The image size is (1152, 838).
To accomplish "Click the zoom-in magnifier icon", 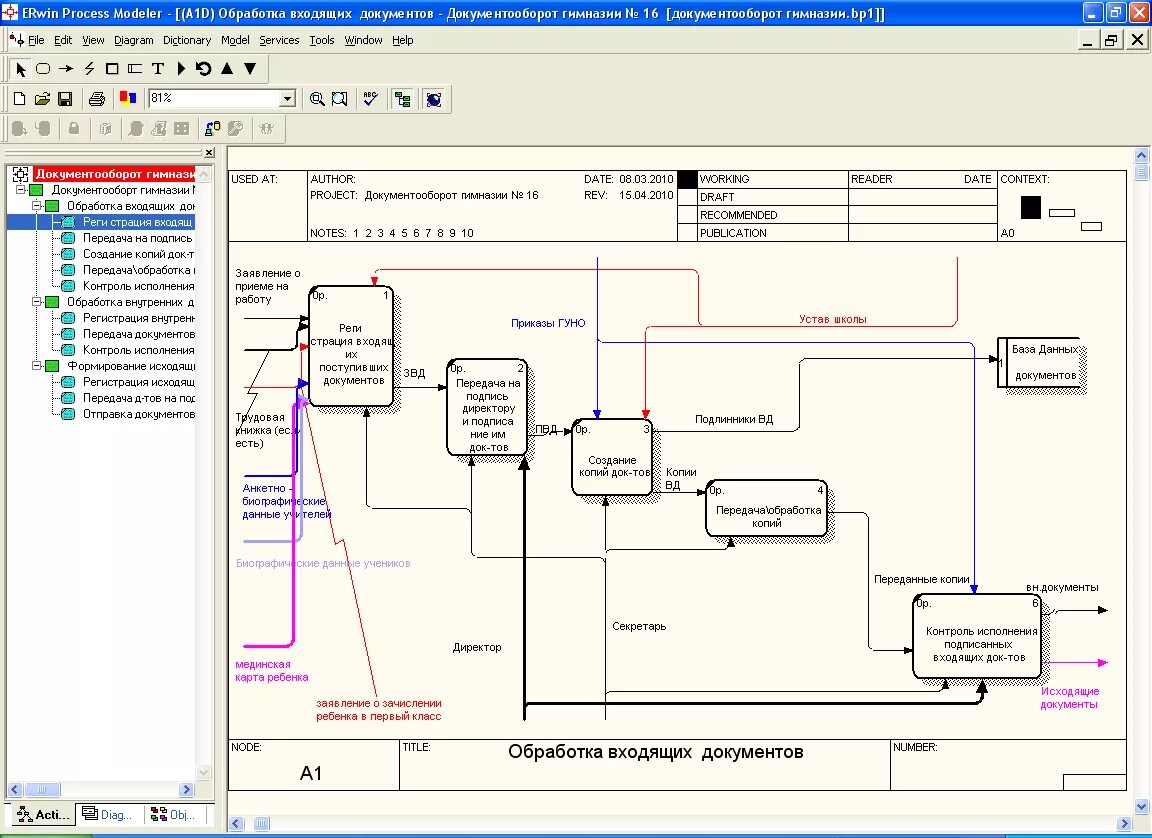I will pos(317,98).
